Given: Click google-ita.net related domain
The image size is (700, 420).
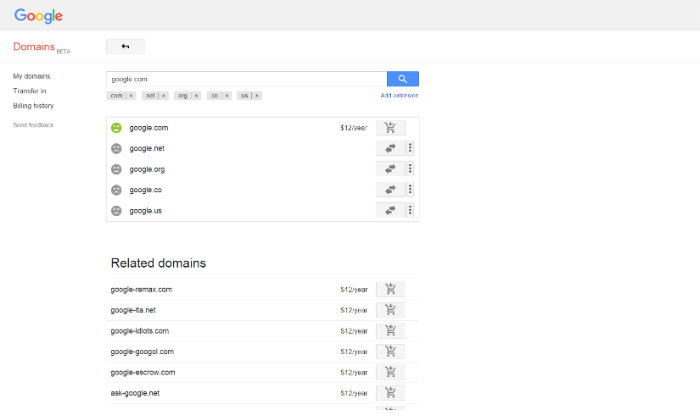Looking at the screenshot, I should point(133,310).
